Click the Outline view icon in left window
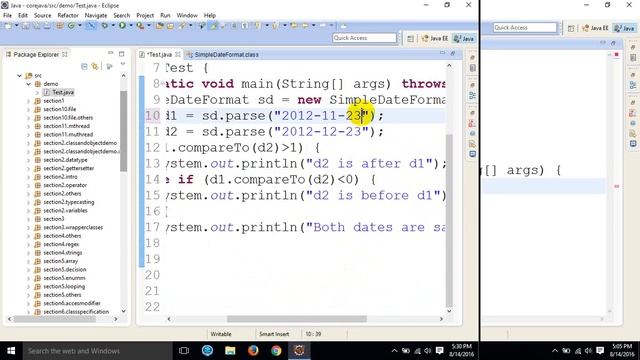 [x=472, y=96]
